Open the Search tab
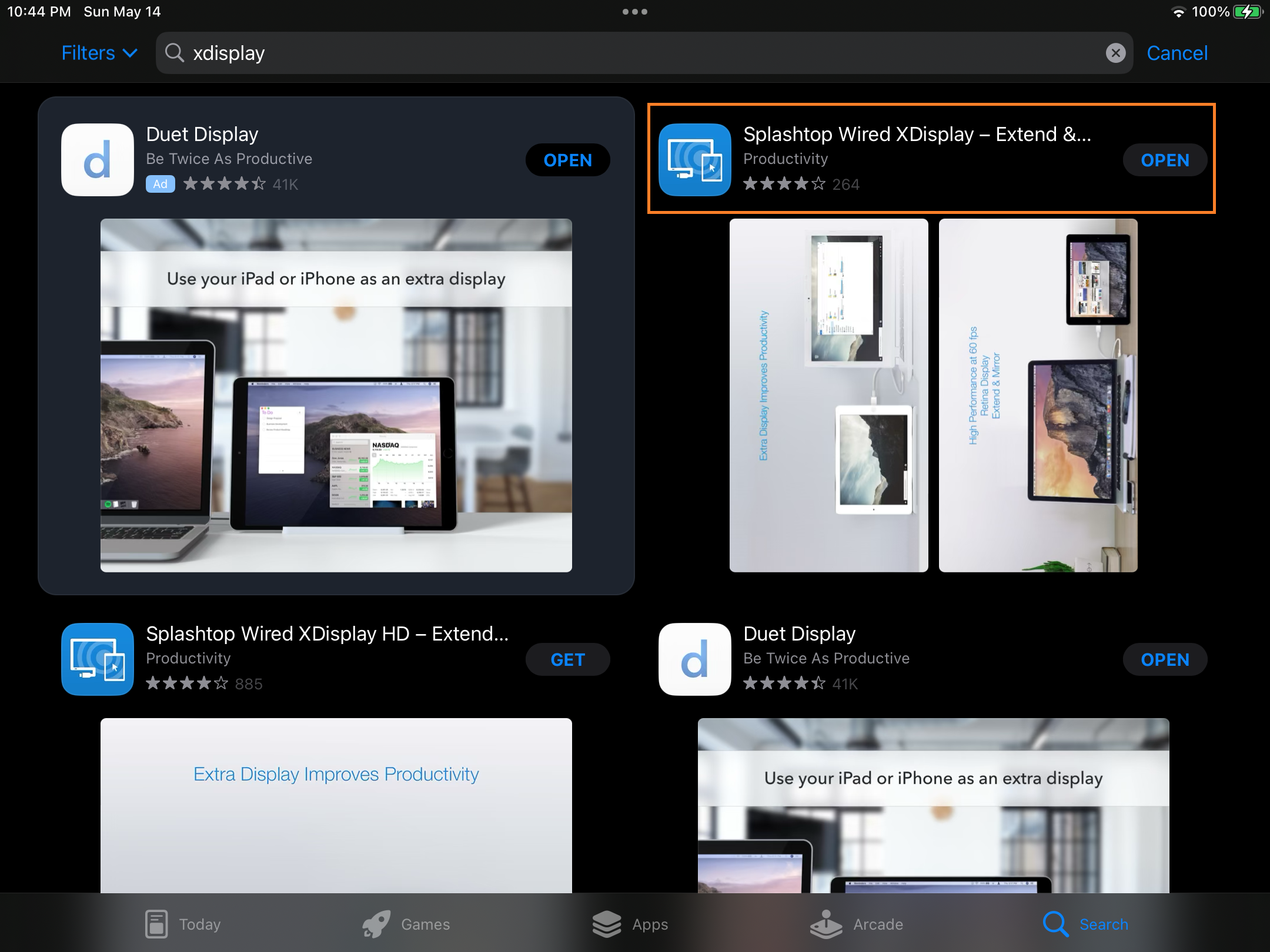The image size is (1270, 952). point(1085,924)
